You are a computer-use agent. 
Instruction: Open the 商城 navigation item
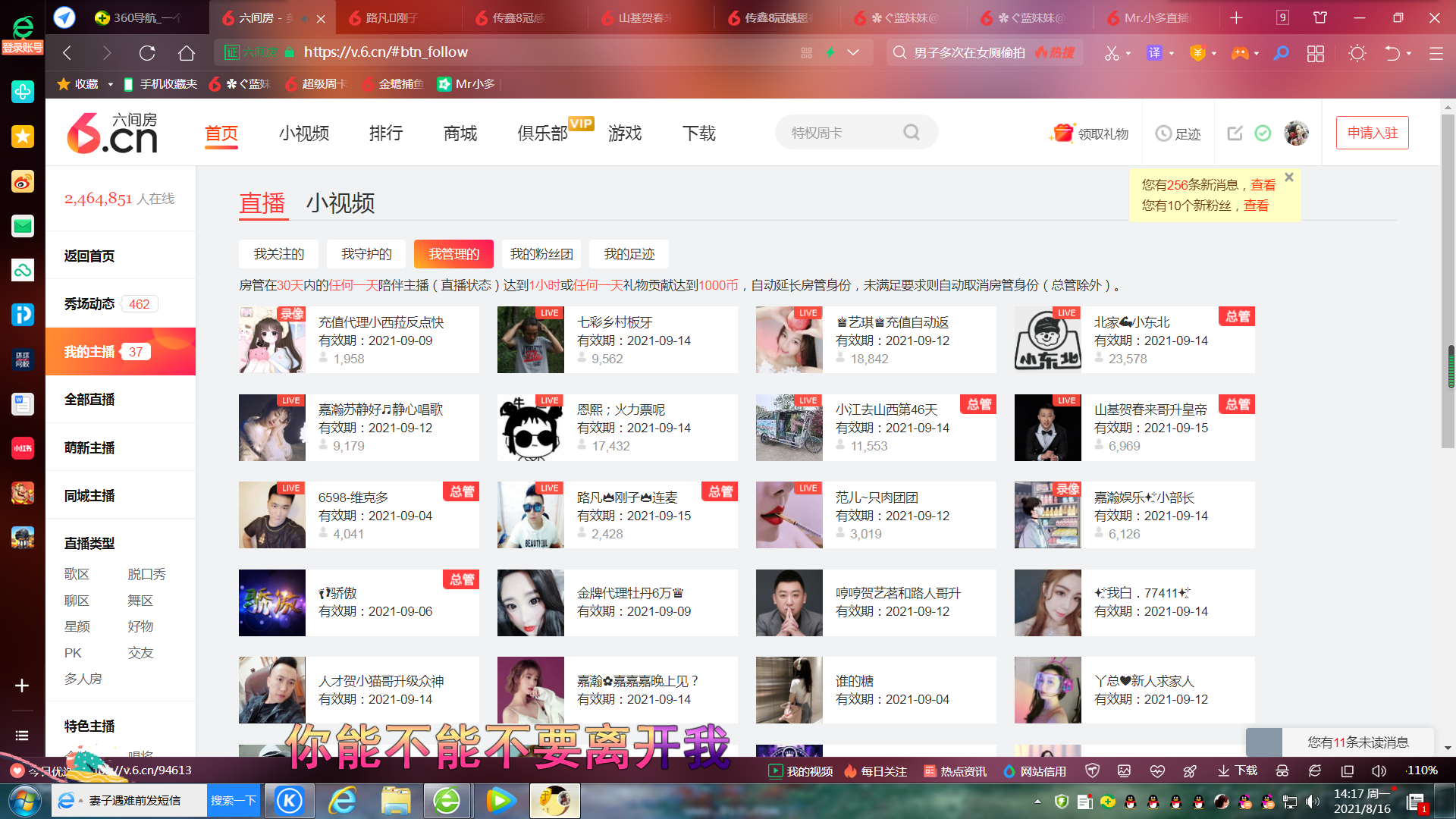(460, 133)
